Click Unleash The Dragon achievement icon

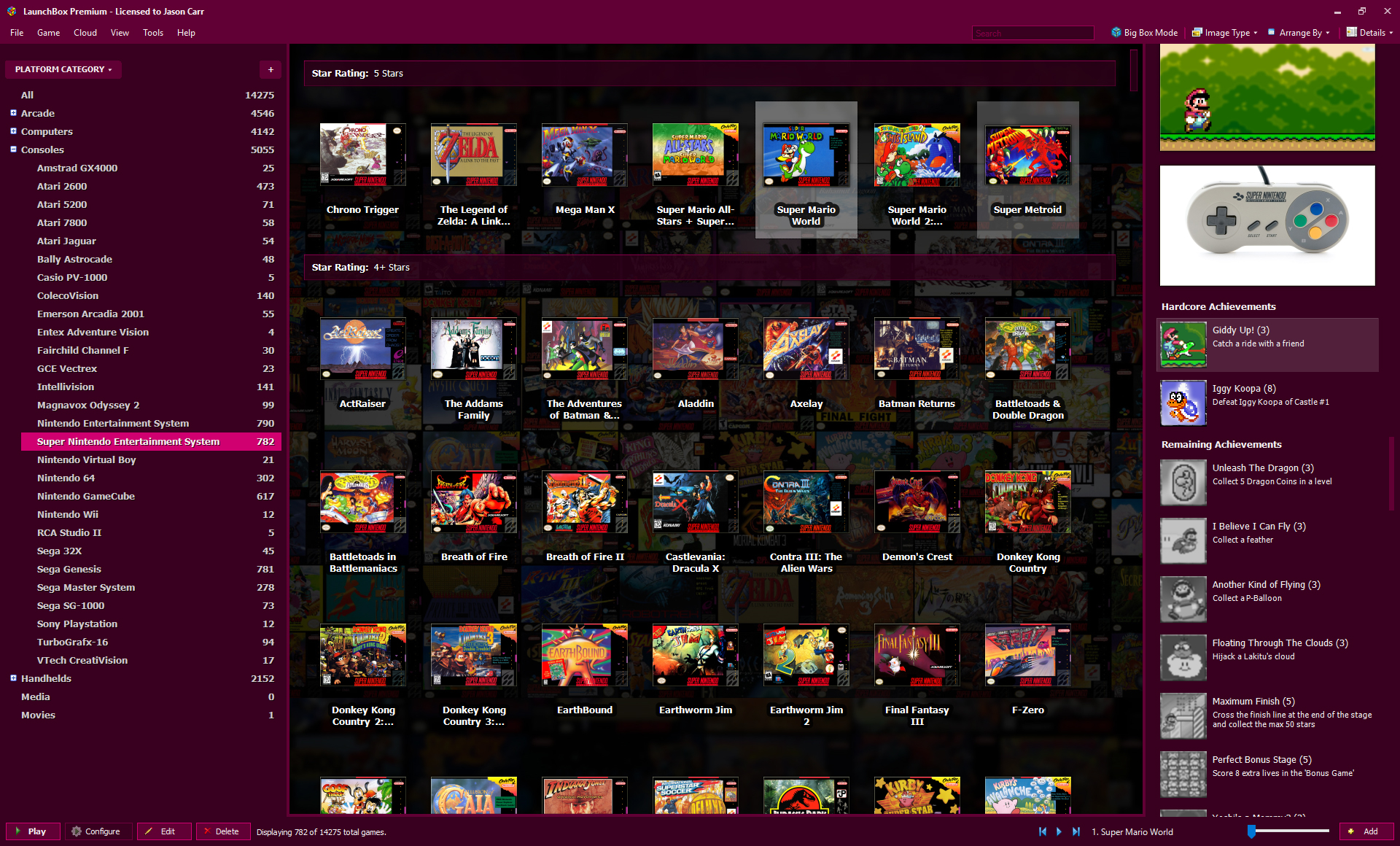click(x=1183, y=482)
